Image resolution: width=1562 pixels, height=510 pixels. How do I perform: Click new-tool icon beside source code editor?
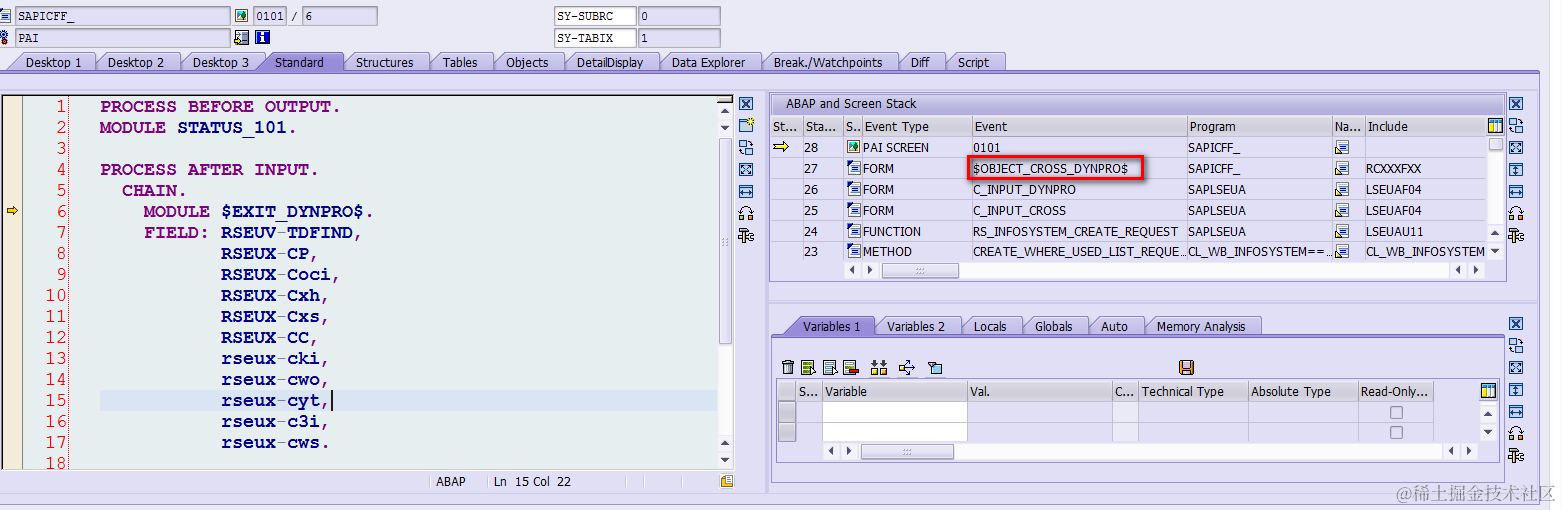tap(745, 125)
